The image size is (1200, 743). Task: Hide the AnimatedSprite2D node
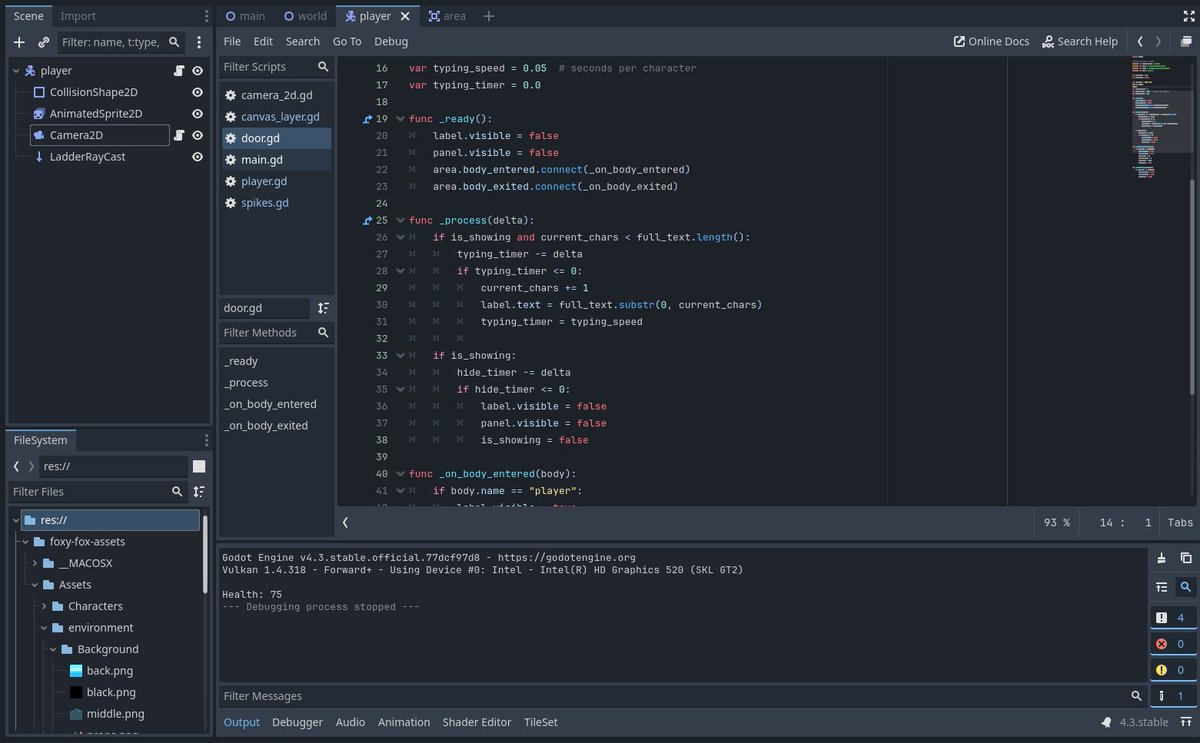point(198,114)
